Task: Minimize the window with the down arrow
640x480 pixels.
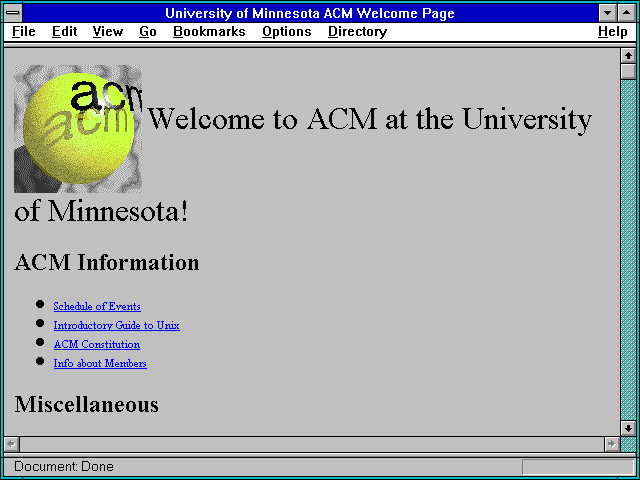Action: 607,13
